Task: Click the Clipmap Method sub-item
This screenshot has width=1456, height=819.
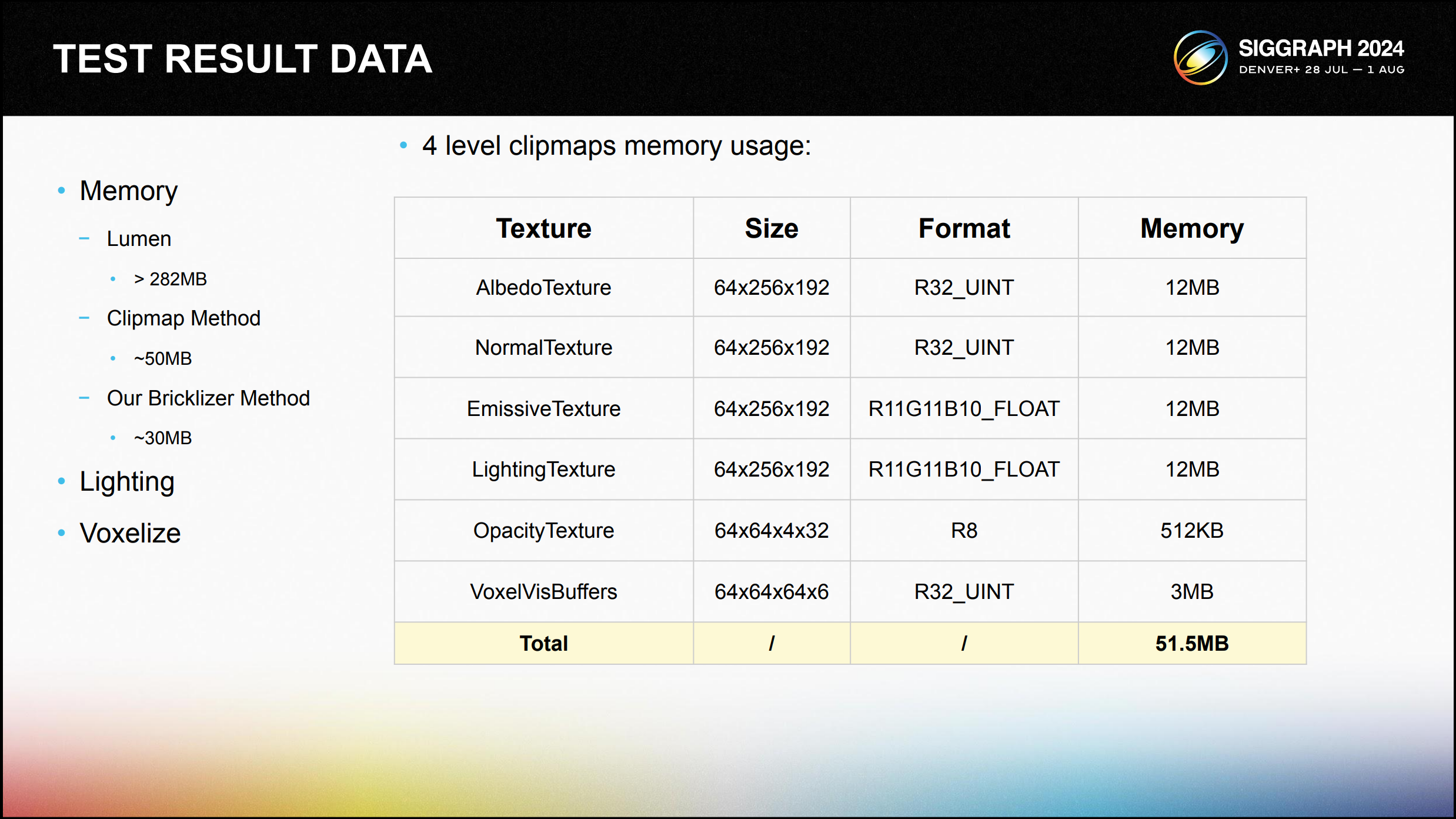Action: (183, 318)
